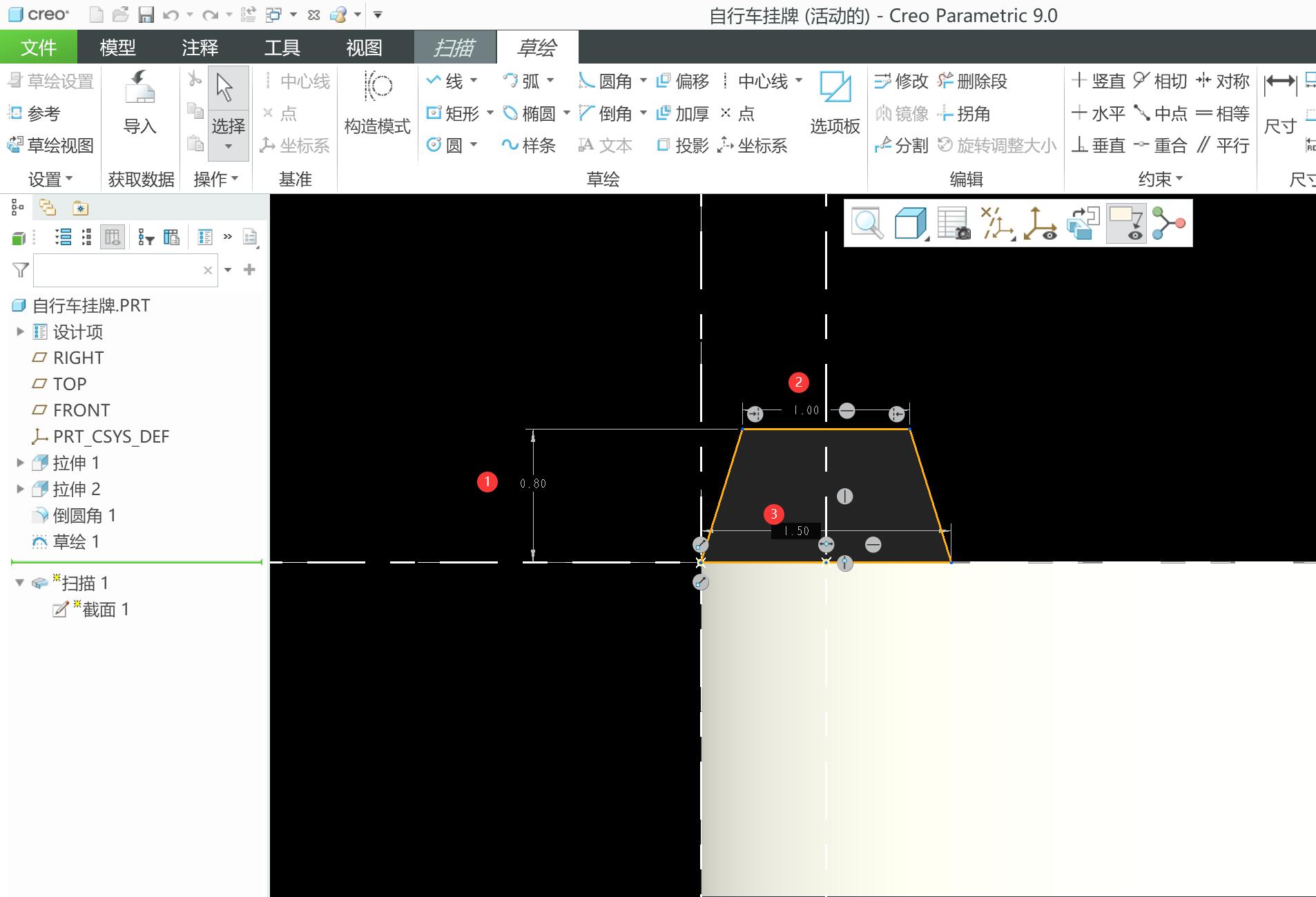Viewport: 1316px width, 897px height.
Task: Expand the 拉伸 1 tree node
Action: [20, 463]
